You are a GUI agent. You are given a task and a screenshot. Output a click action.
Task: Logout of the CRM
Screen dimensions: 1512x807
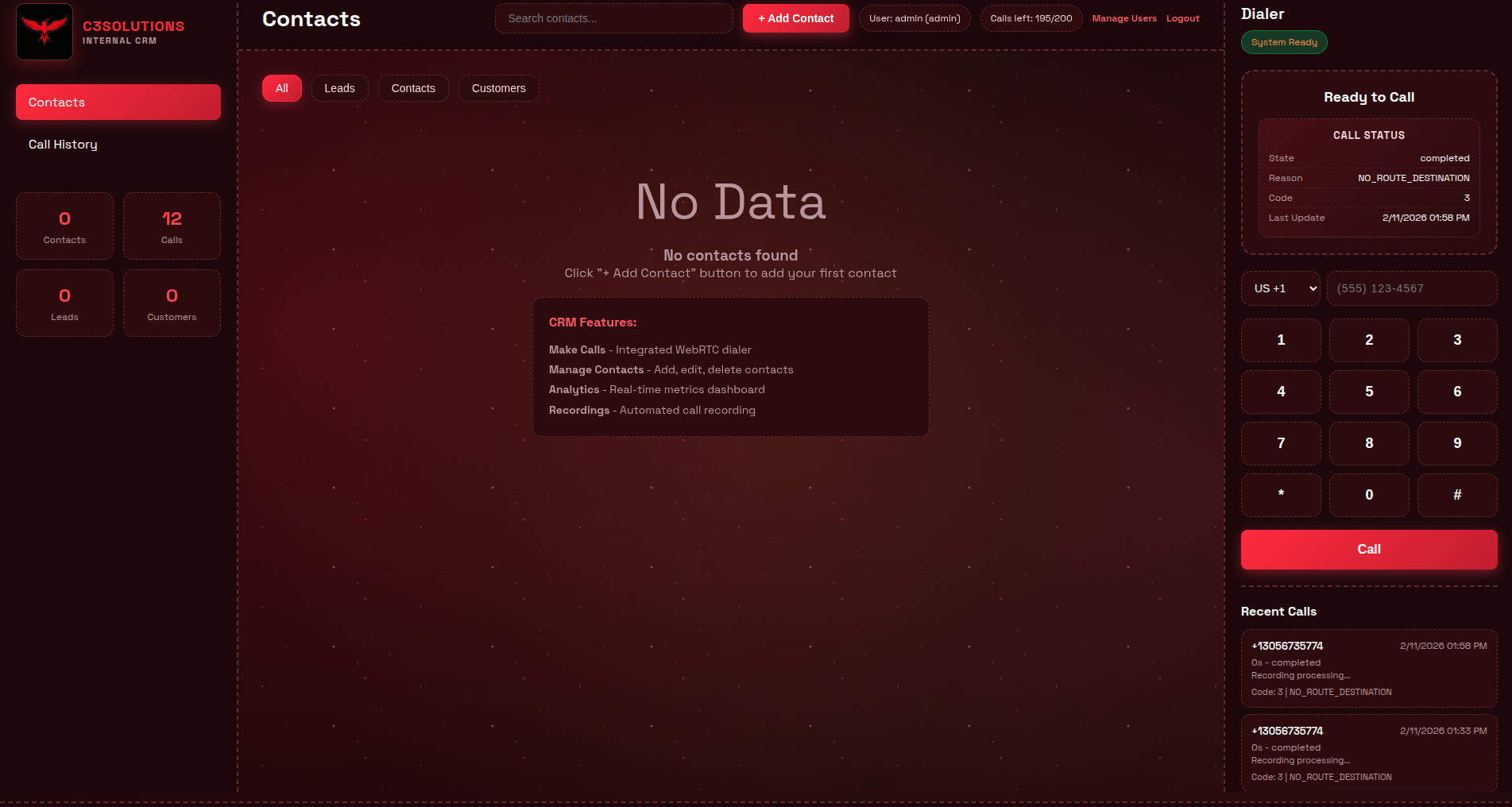[1182, 17]
